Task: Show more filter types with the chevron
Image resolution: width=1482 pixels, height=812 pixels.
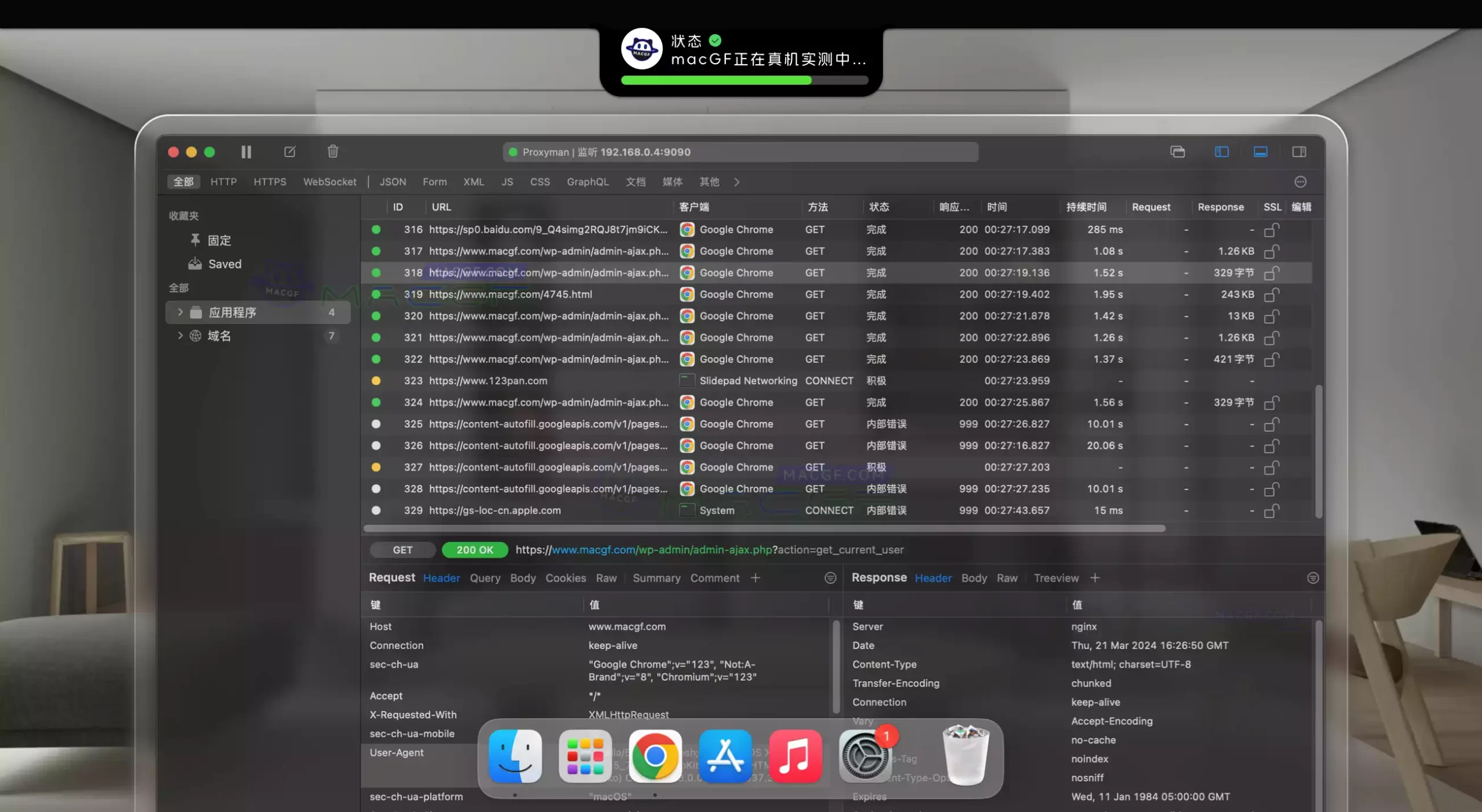Action: (x=736, y=182)
